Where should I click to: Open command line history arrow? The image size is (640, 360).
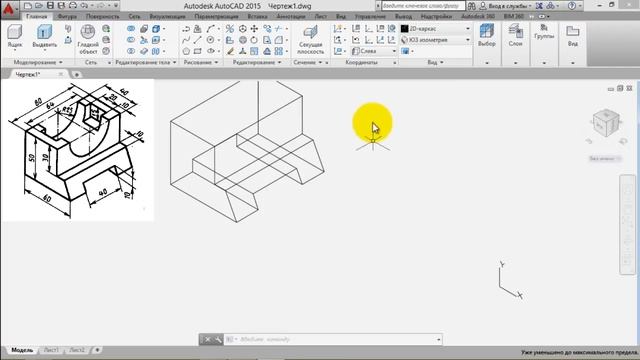tap(438, 339)
